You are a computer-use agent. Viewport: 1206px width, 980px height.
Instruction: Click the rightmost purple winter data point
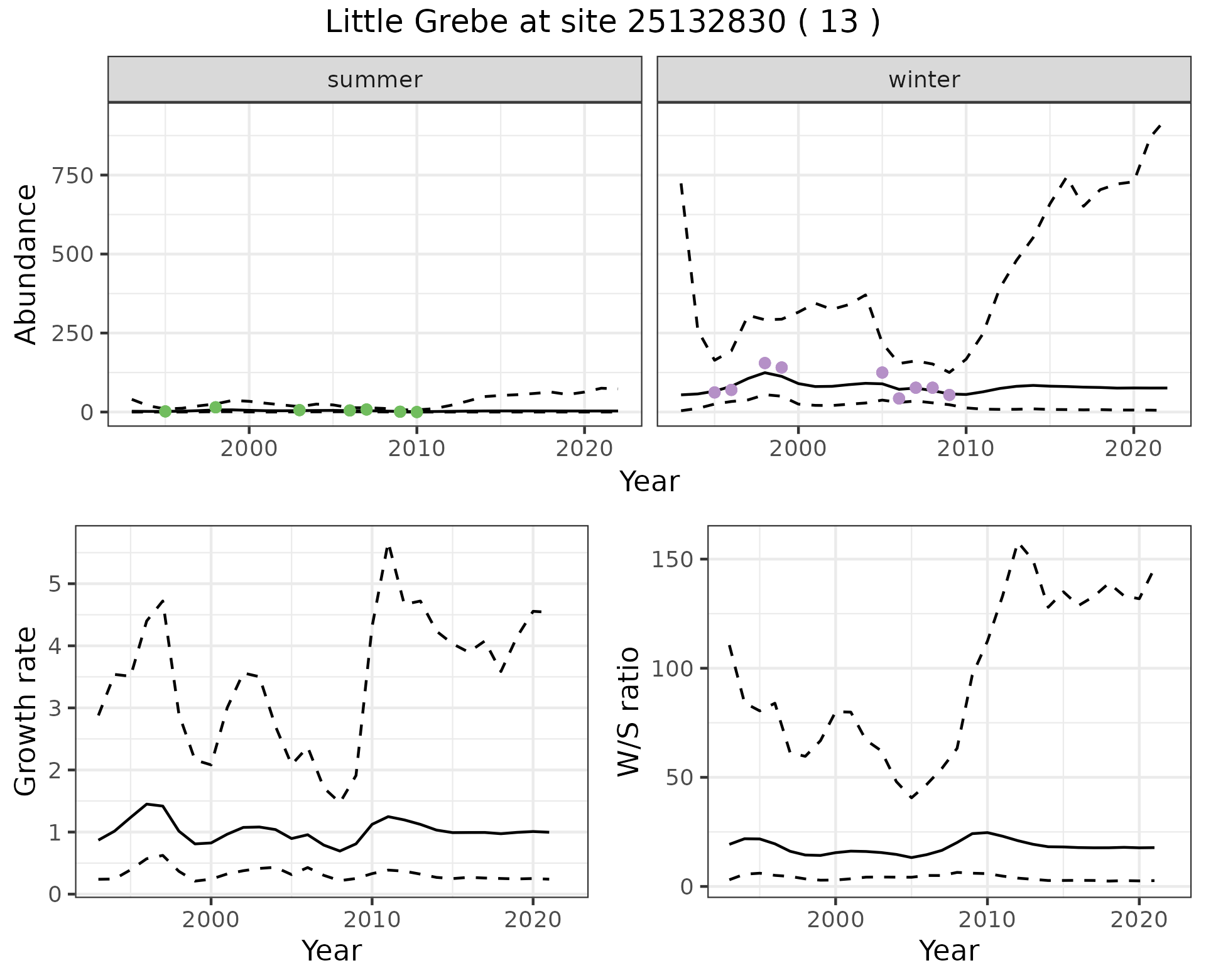pyautogui.click(x=949, y=395)
